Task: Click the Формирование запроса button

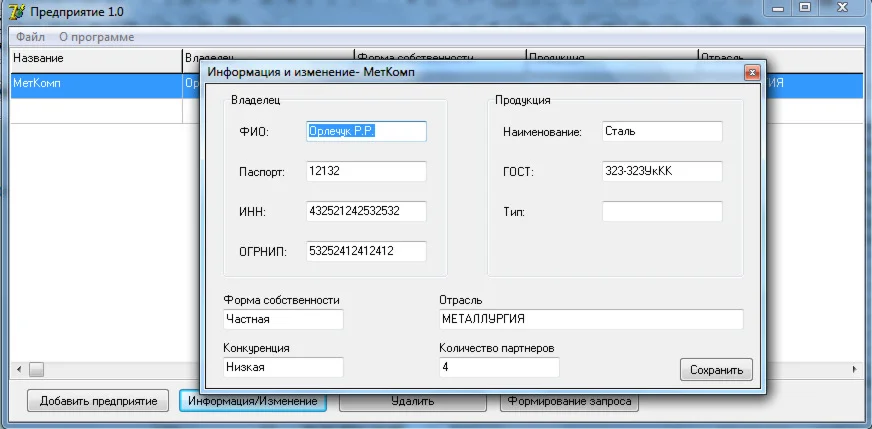Action: click(x=569, y=401)
